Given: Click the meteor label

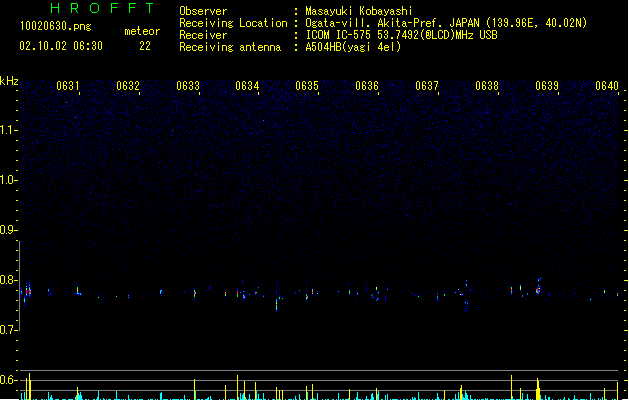Looking at the screenshot, I should [x=142, y=31].
